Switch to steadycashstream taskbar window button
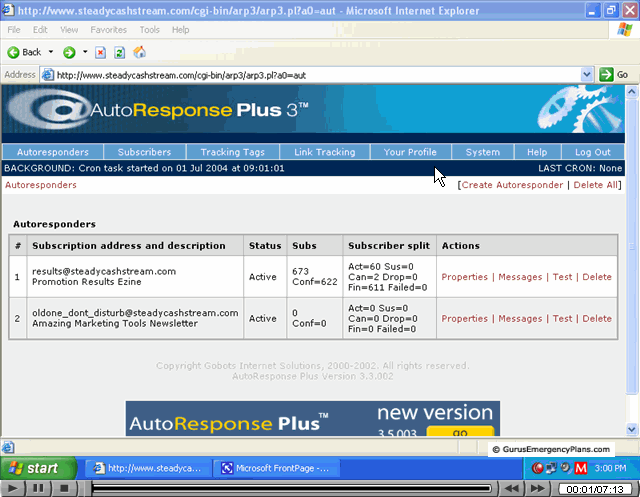The width and height of the screenshot is (640, 497). 148,468
